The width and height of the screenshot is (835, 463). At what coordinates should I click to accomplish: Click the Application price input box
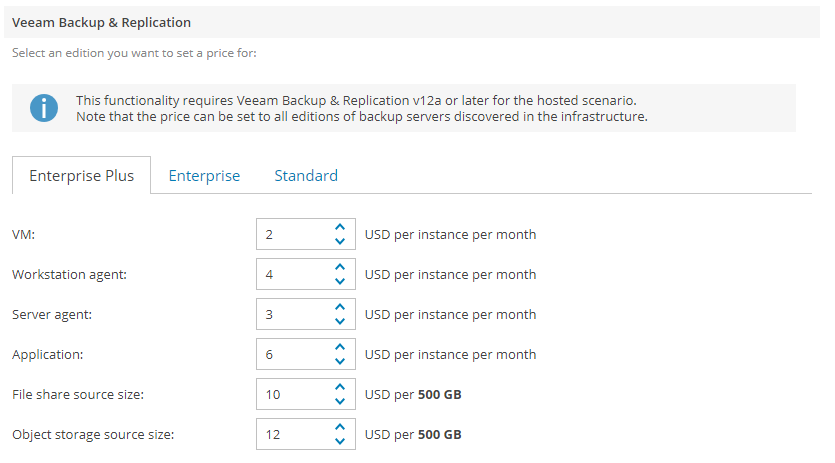[292, 355]
